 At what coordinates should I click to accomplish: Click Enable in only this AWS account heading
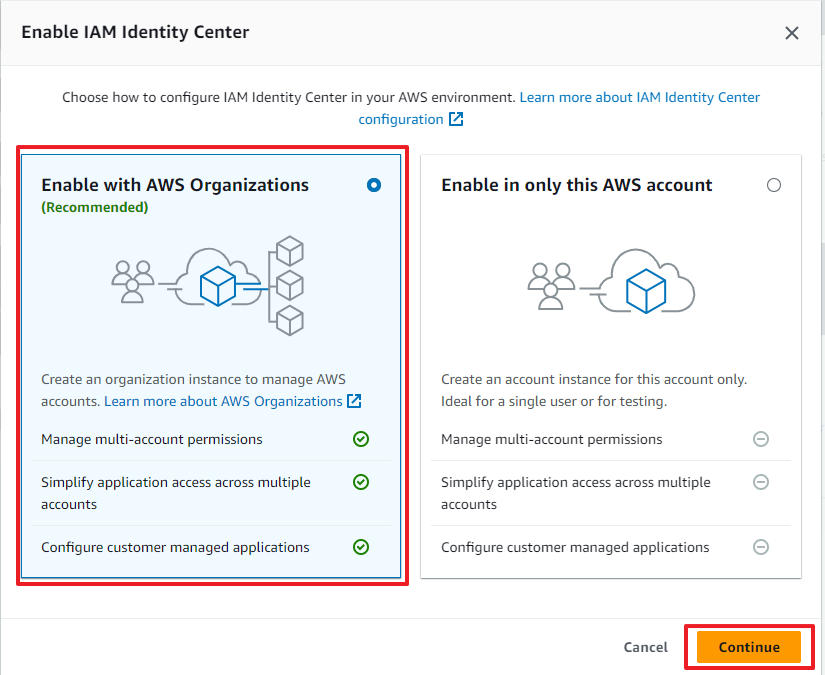pos(577,185)
